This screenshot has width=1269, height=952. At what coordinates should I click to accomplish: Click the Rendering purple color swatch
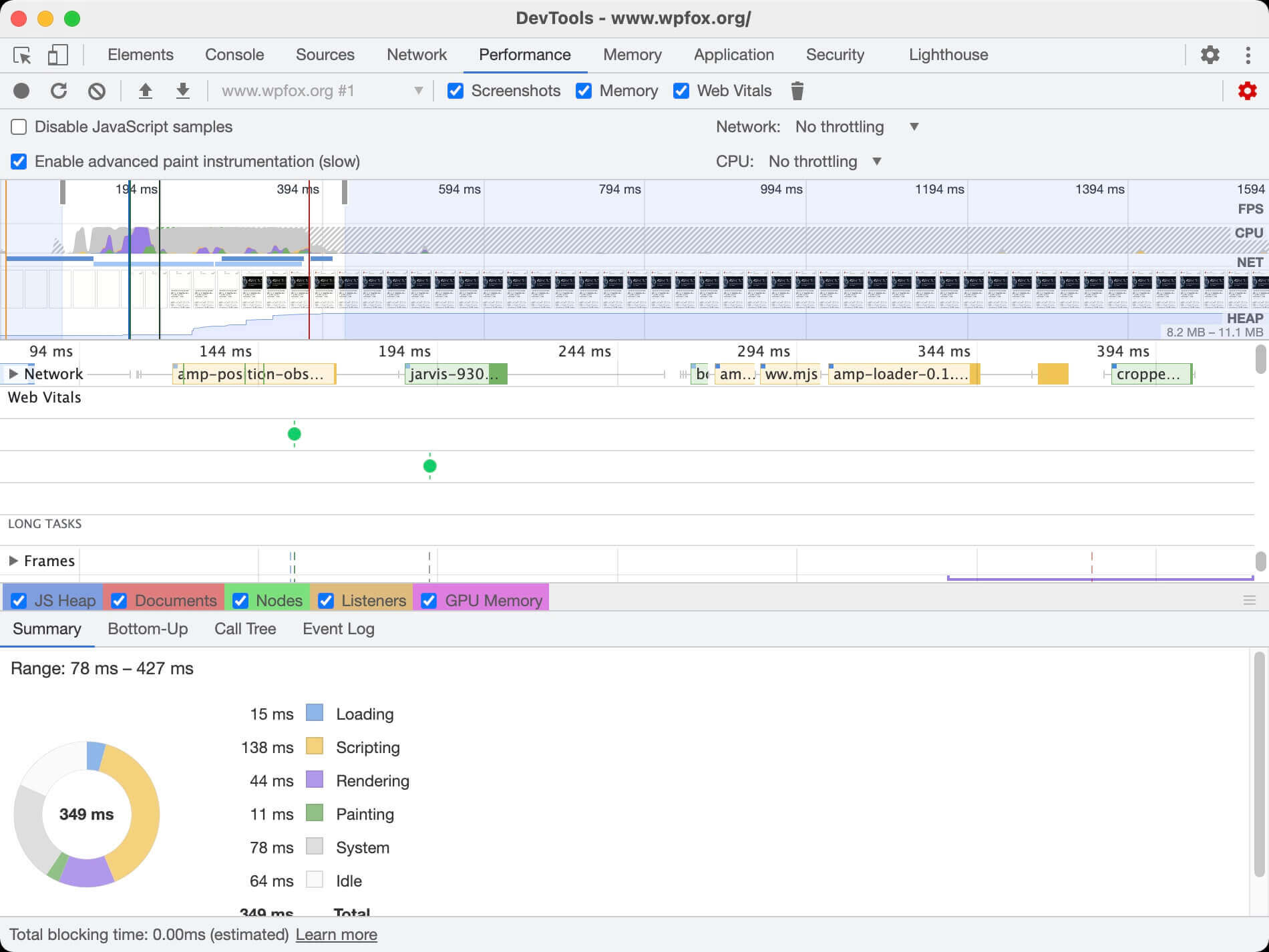315,779
